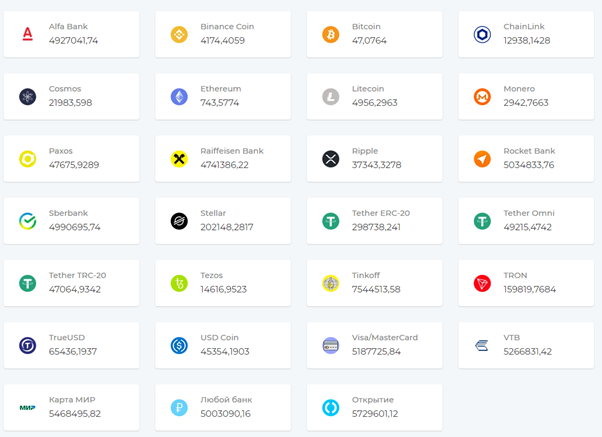Click the TRON value 159819,7684

pyautogui.click(x=530, y=289)
